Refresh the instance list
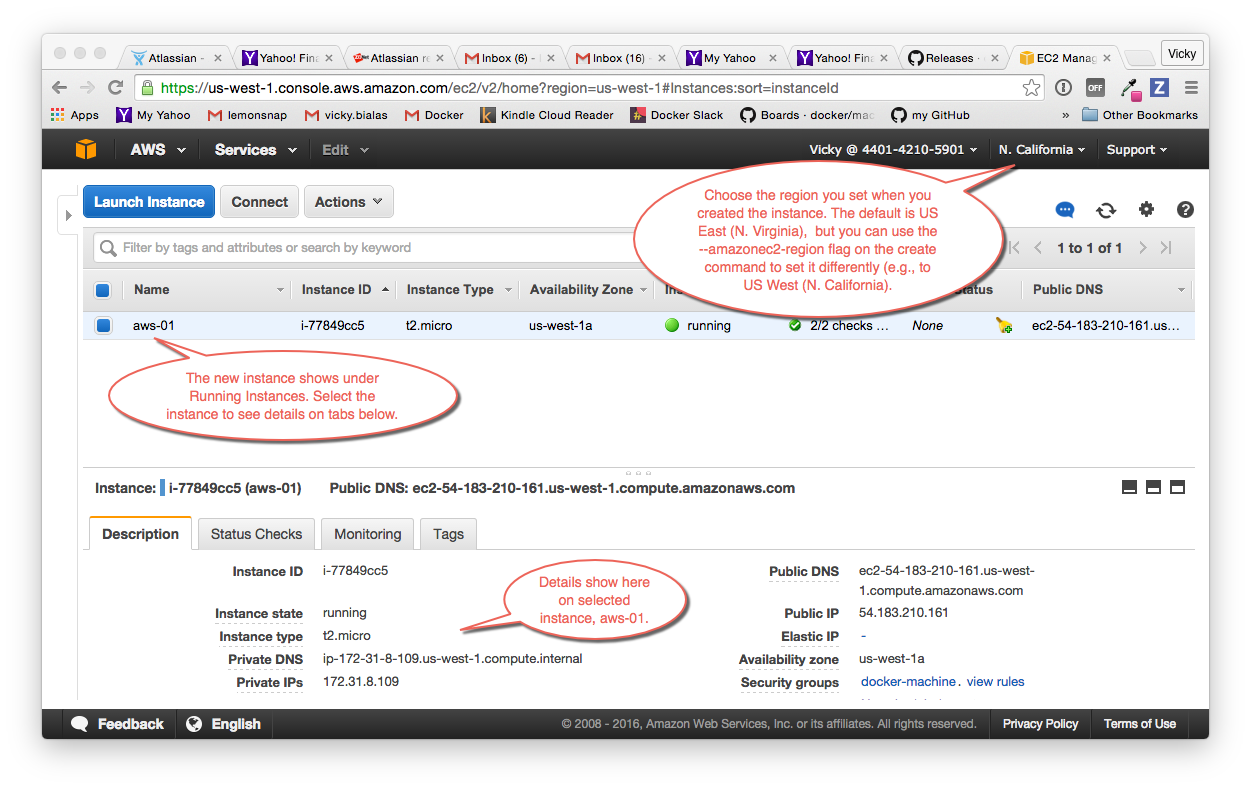Screen dimensions: 1251x789 click(x=1105, y=210)
